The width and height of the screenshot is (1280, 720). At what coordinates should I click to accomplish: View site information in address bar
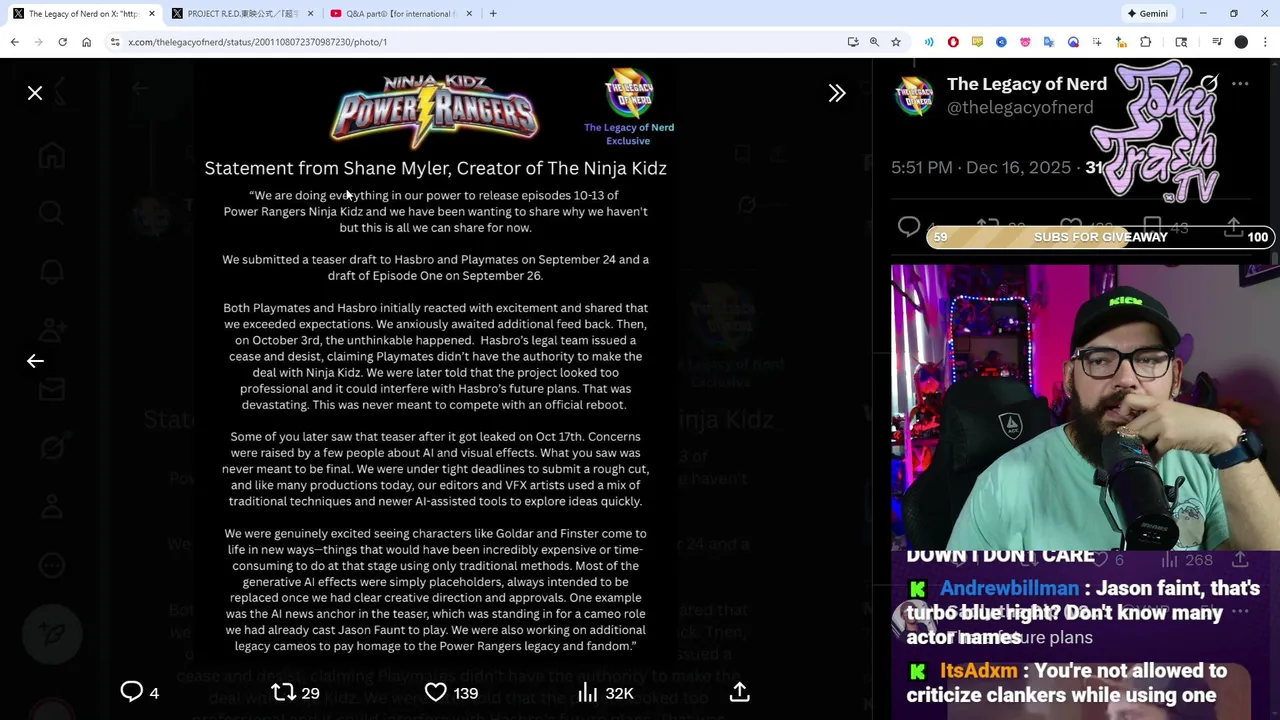[x=115, y=42]
